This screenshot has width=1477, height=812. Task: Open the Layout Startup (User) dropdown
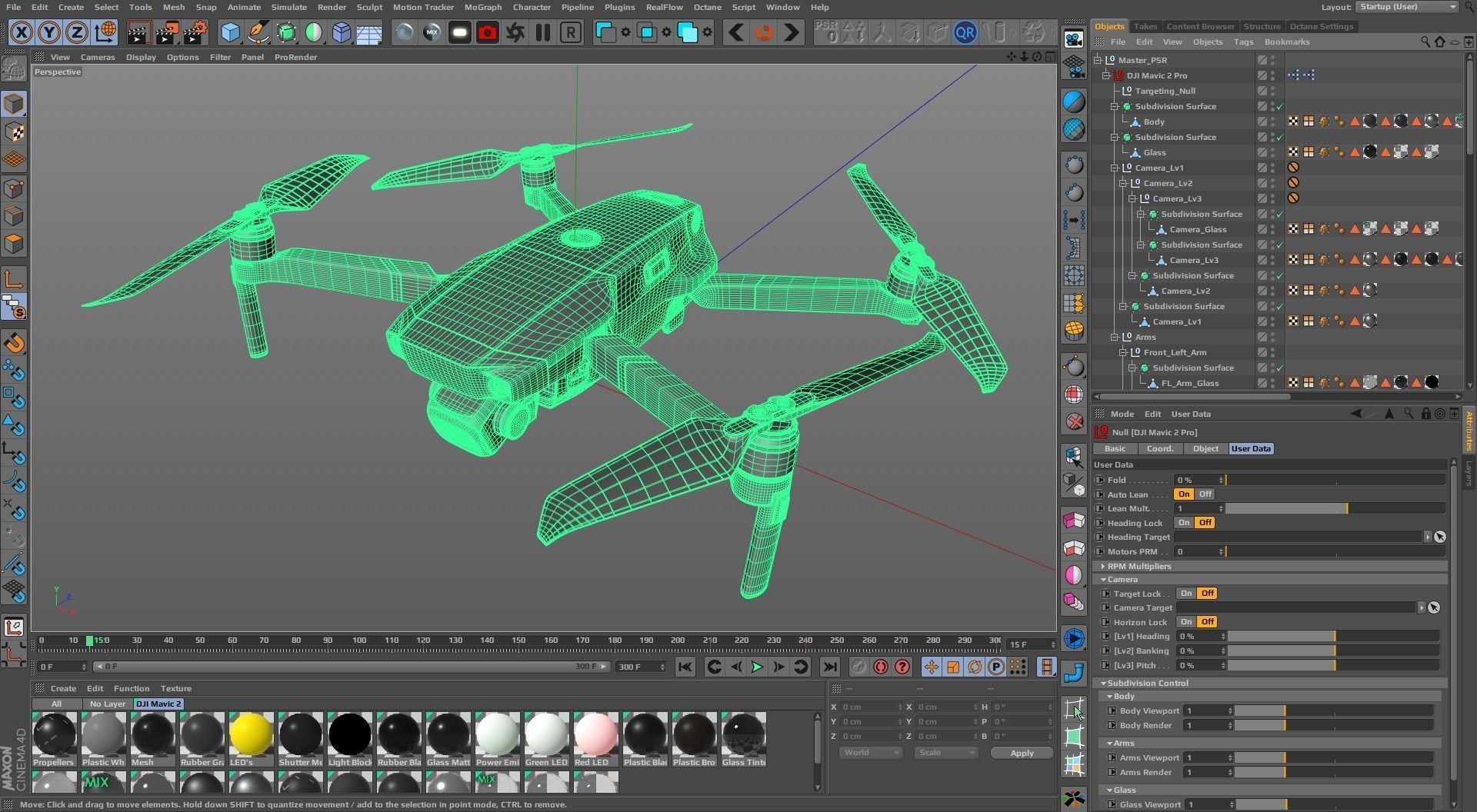tap(1406, 7)
